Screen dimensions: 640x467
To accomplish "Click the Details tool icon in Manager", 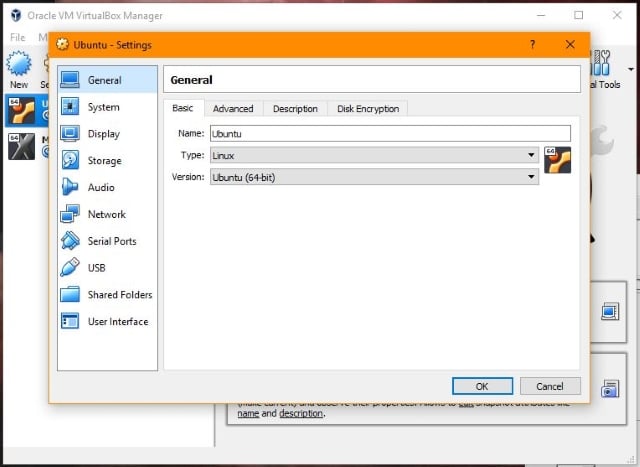I will (x=610, y=311).
